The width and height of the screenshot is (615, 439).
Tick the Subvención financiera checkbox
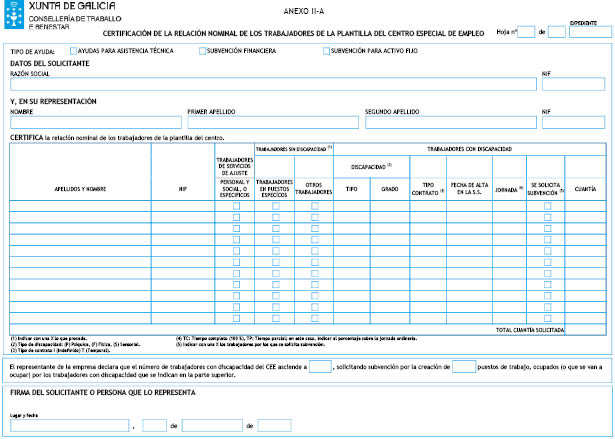(203, 50)
